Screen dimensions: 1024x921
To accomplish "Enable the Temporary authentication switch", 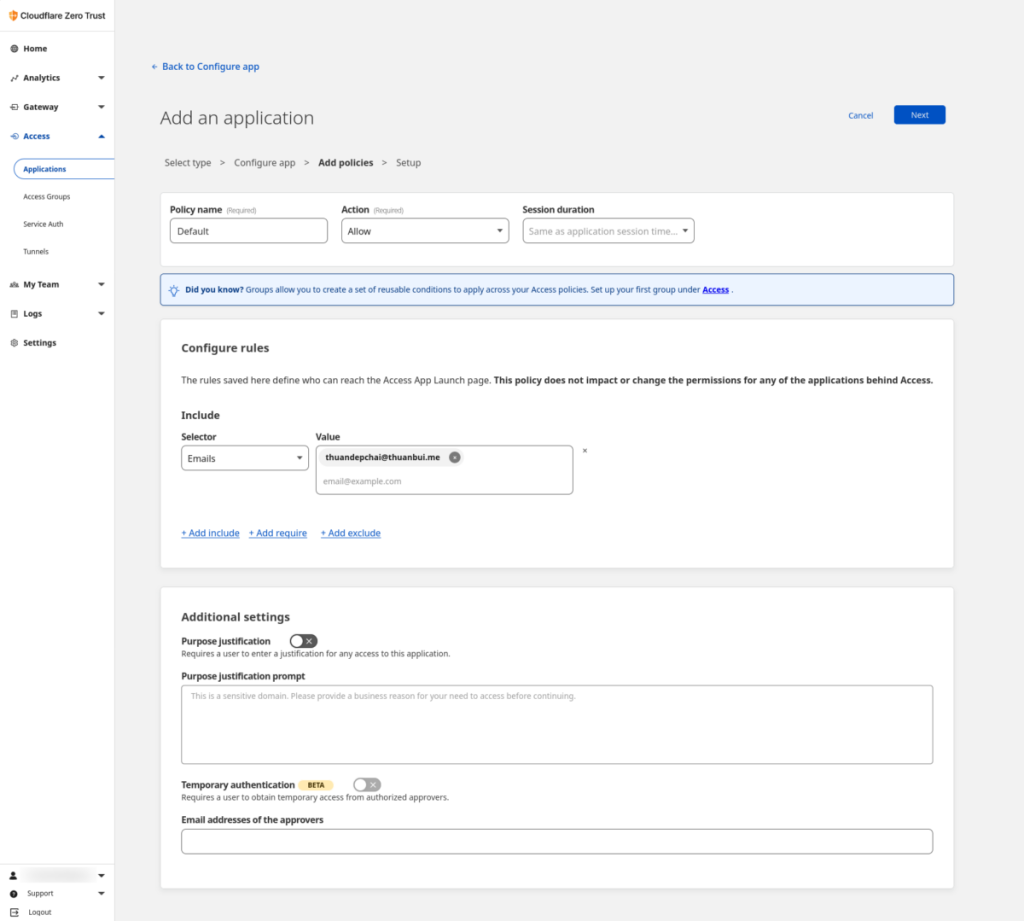I will coord(367,784).
